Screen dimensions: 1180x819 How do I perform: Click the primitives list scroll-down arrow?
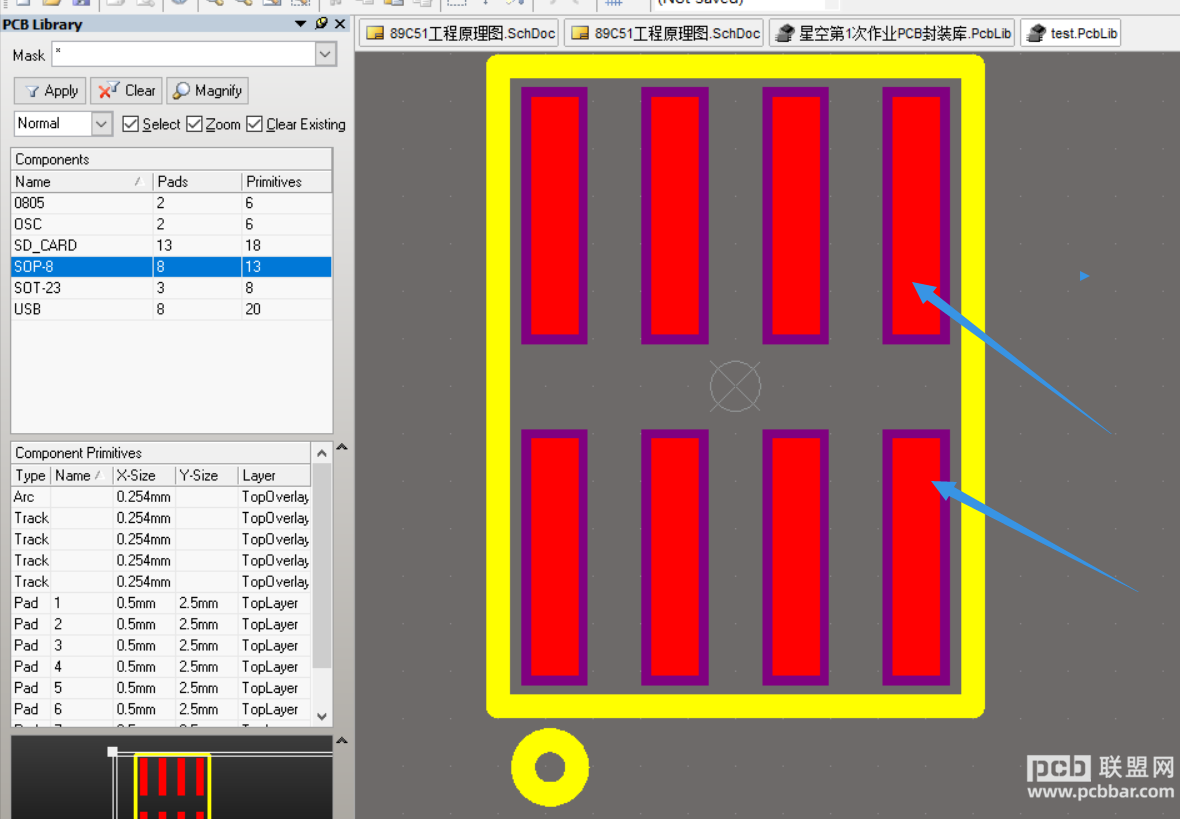click(x=321, y=717)
